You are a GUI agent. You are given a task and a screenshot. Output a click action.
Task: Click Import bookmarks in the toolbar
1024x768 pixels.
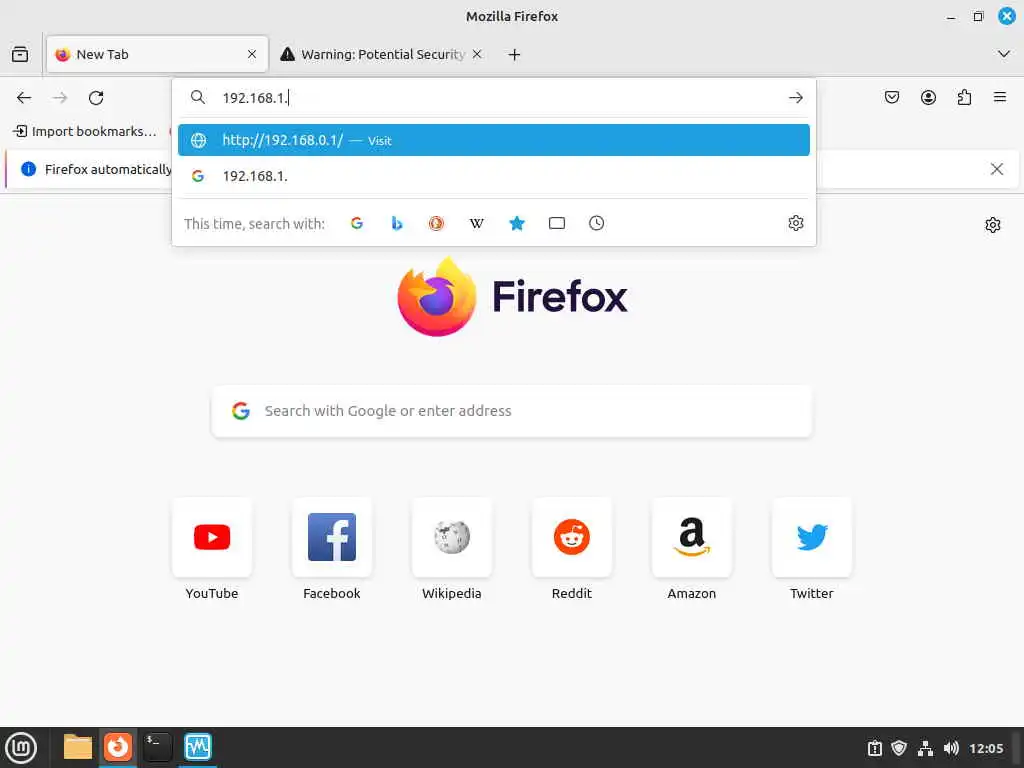(x=85, y=132)
